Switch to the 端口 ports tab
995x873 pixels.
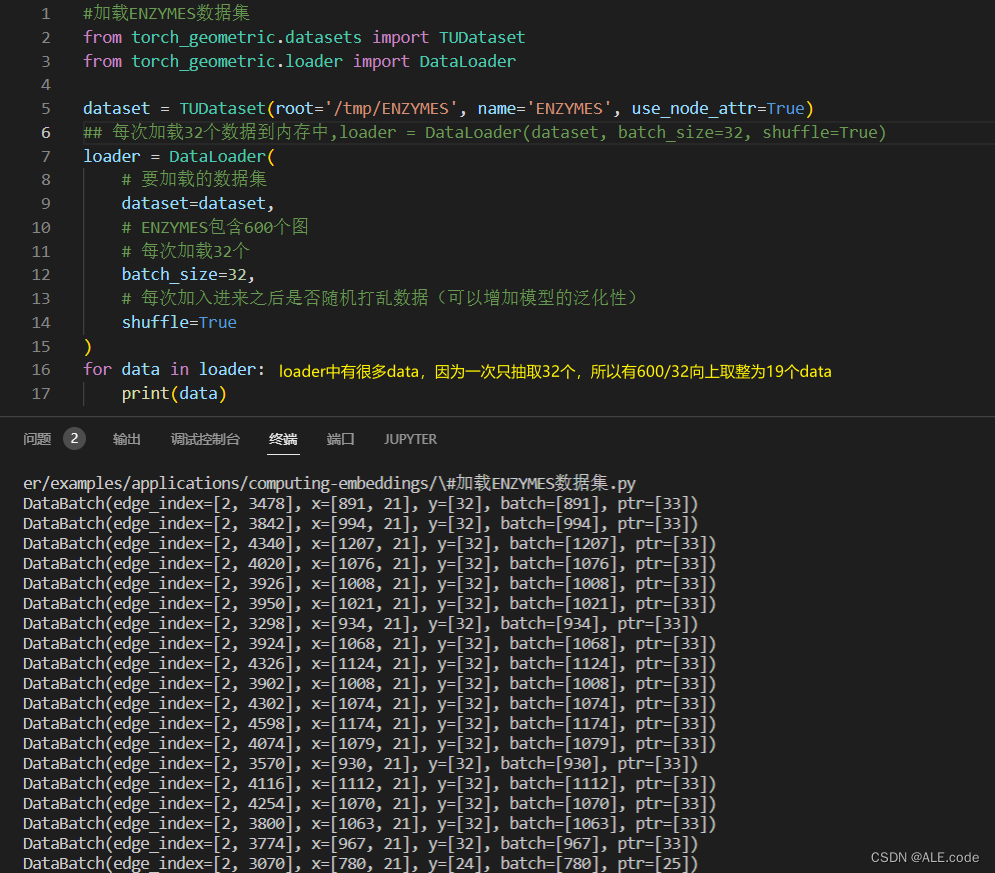340,439
